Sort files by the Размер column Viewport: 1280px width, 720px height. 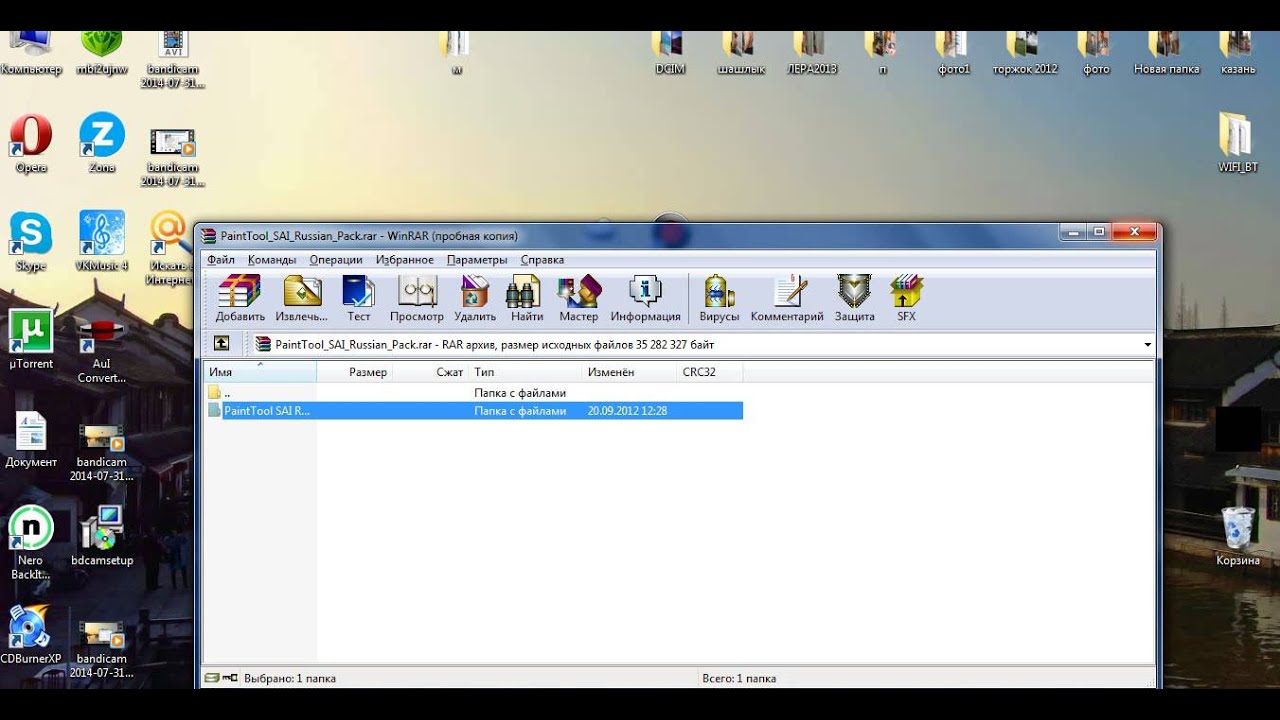pyautogui.click(x=355, y=372)
